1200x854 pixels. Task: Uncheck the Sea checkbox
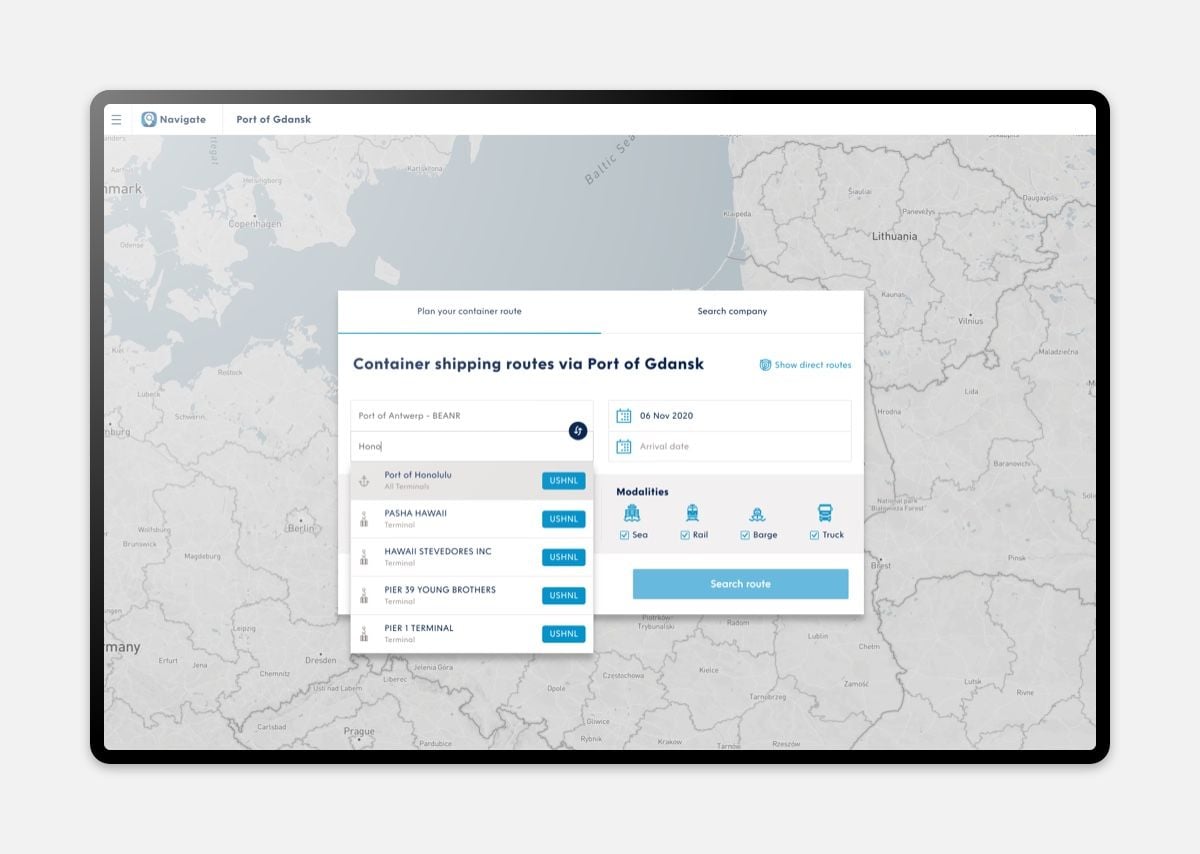click(x=624, y=535)
